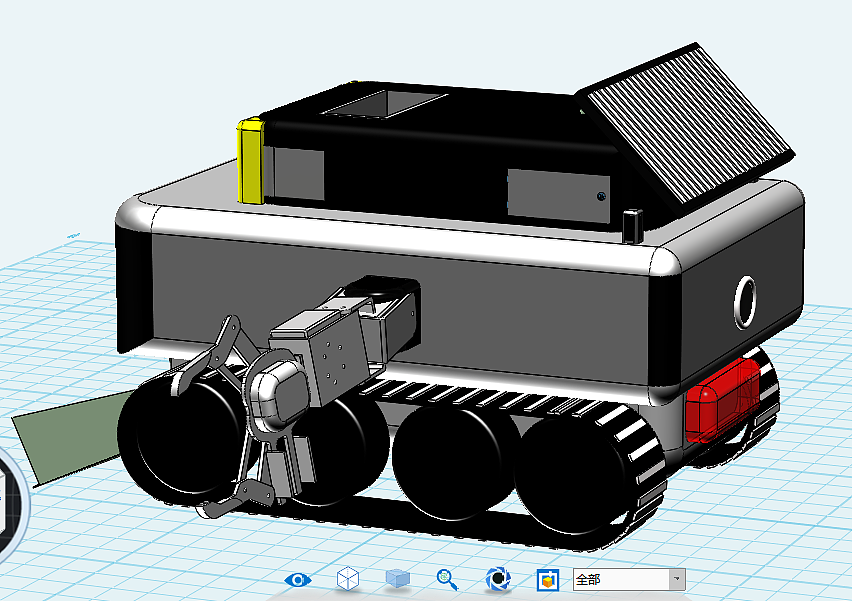Select the circular port on the chassis side

(x=744, y=300)
